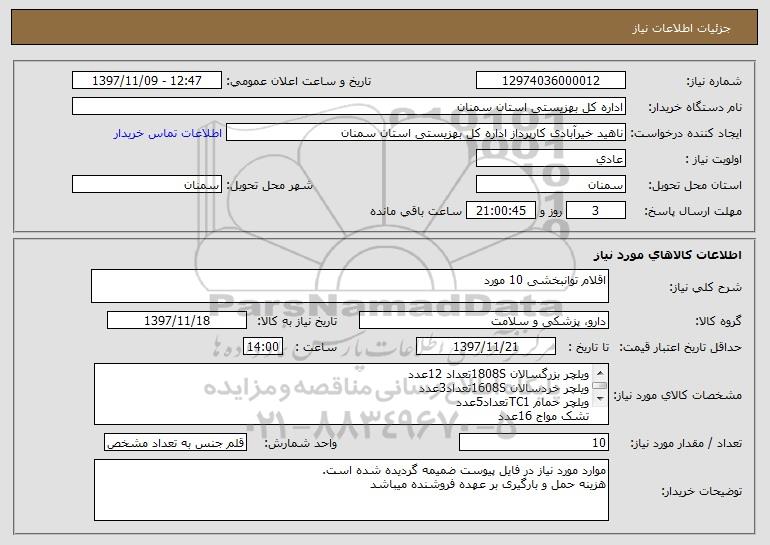The image size is (770, 545).
Task: Click the گروه کالا field
Action: (x=484, y=320)
